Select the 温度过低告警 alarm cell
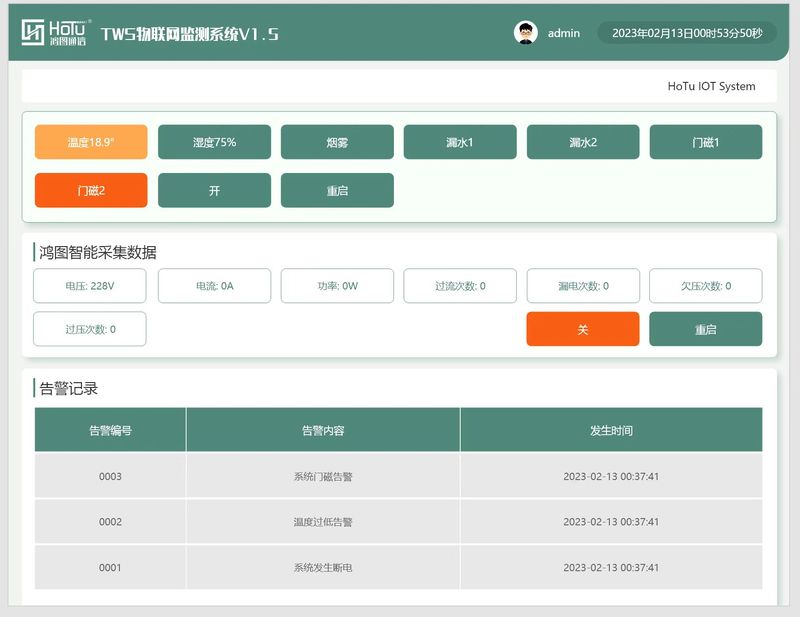The height and width of the screenshot is (617, 800). [x=323, y=522]
